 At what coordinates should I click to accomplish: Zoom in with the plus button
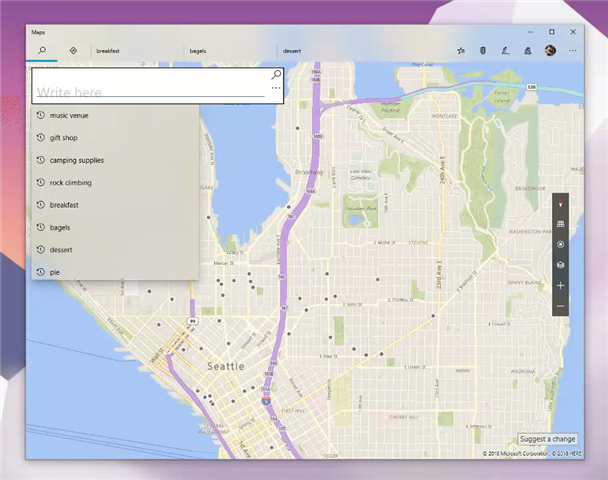click(560, 286)
